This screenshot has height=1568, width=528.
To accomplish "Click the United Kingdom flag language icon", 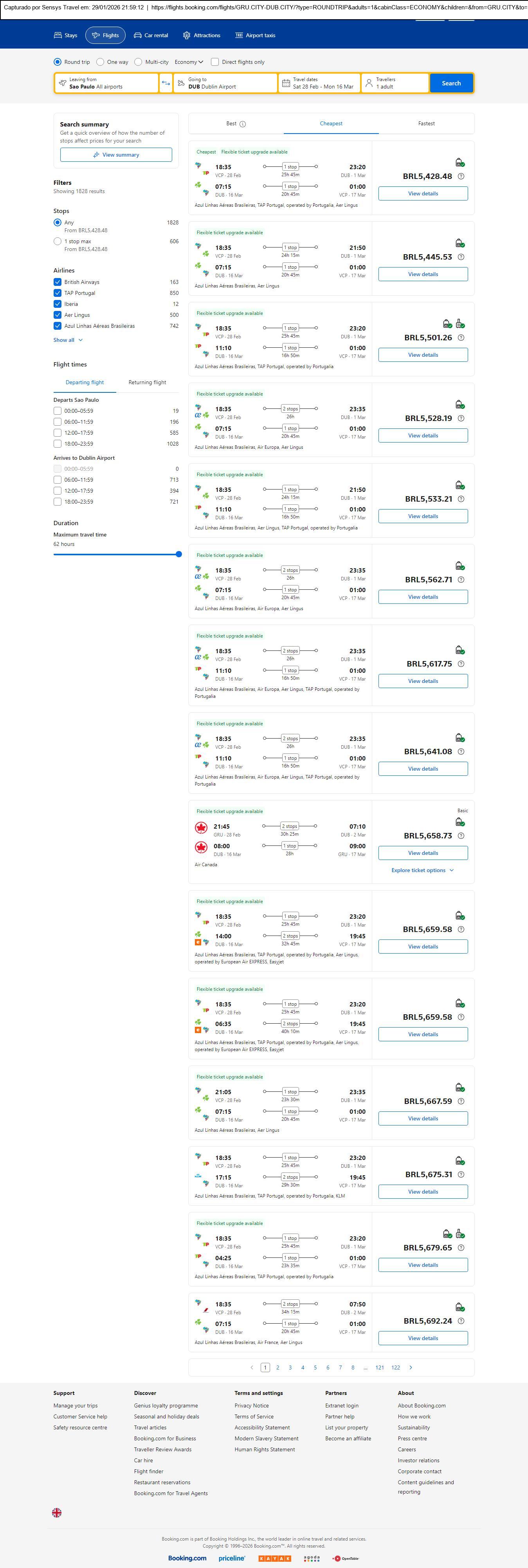I will (x=57, y=1512).
